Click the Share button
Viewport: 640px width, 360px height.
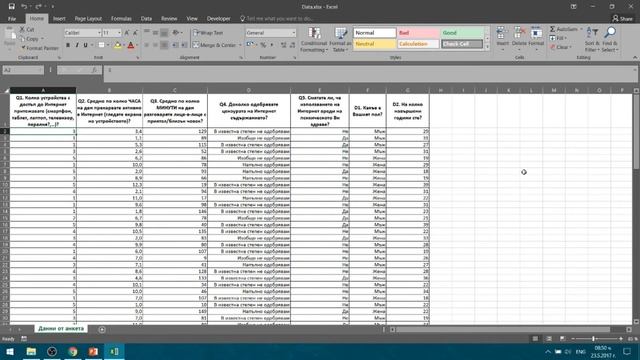pyautogui.click(x=622, y=18)
